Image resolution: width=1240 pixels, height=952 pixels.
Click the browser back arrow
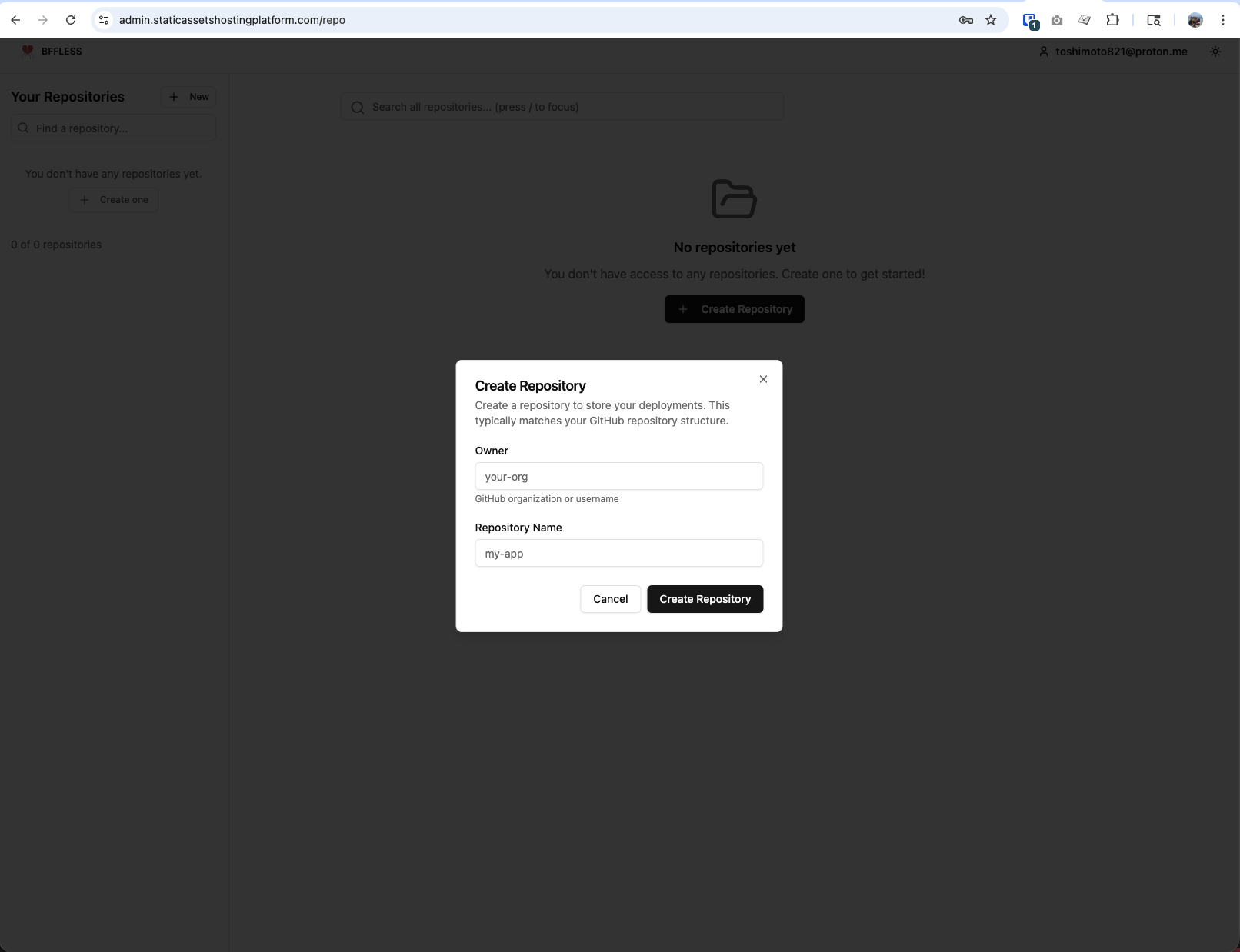15,20
